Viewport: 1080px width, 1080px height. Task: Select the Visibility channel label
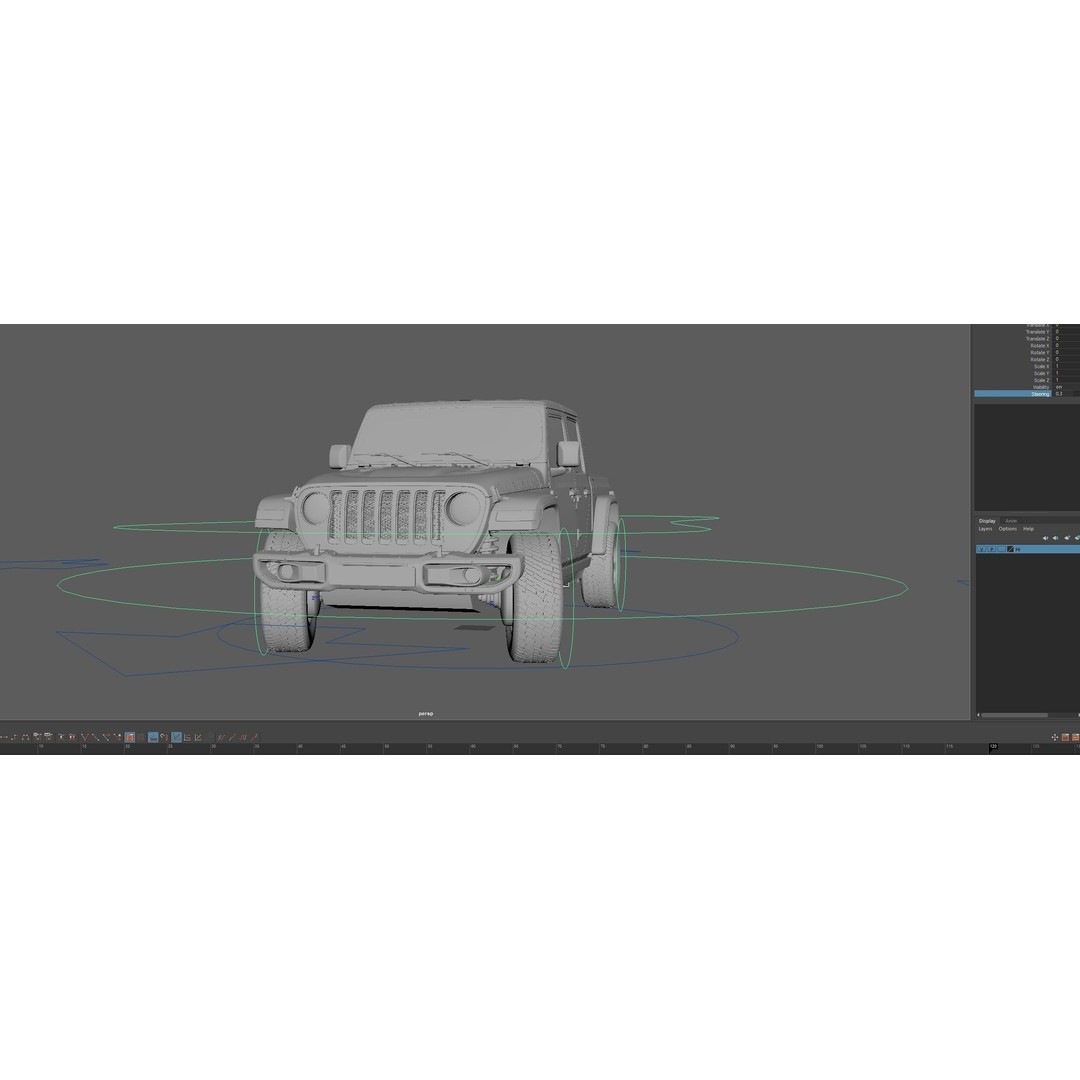1041,387
